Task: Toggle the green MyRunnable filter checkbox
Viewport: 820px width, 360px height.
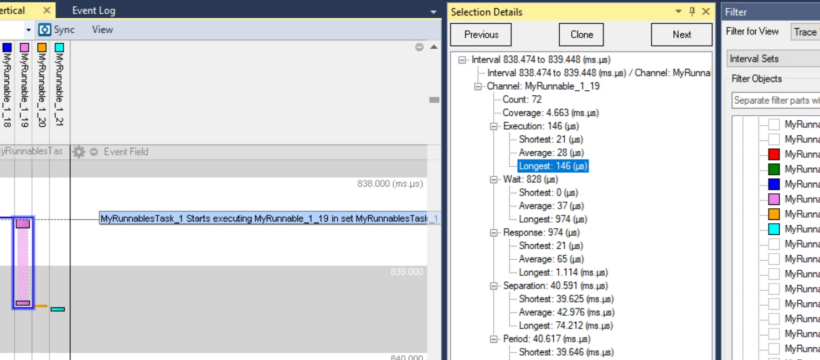Action: [774, 170]
